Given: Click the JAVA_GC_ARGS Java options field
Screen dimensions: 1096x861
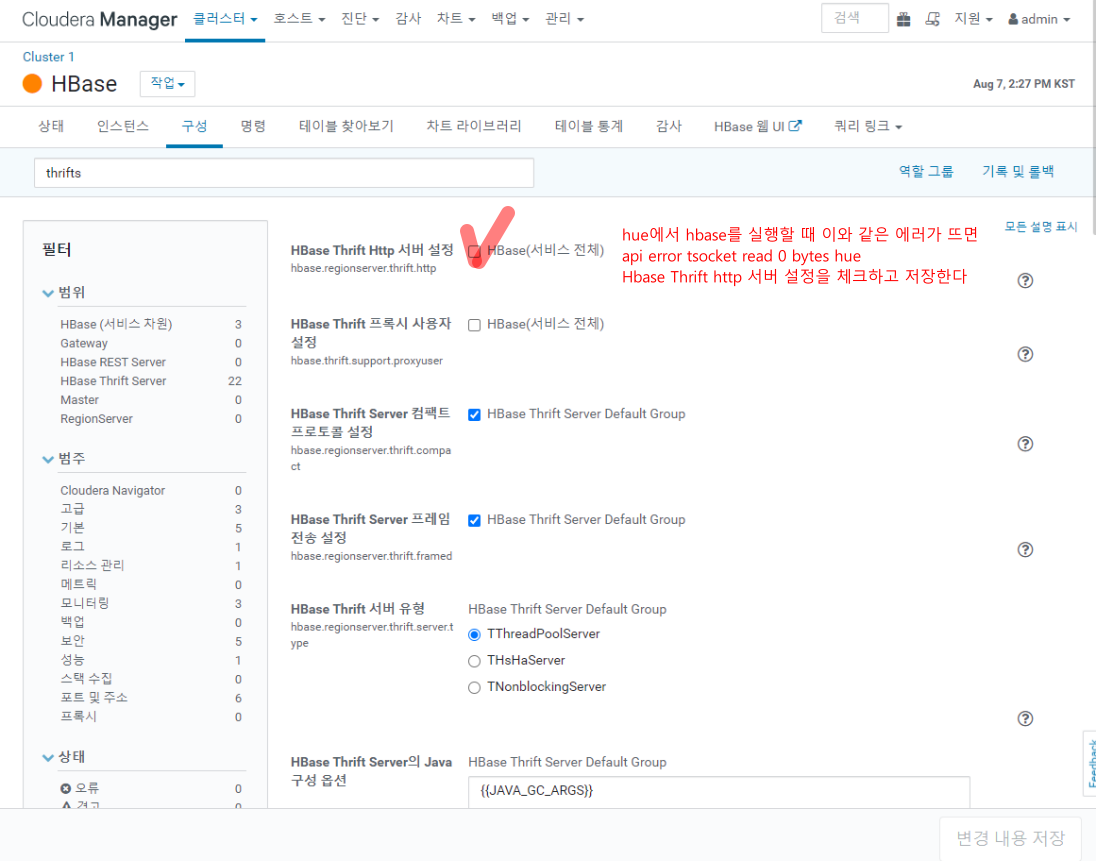Looking at the screenshot, I should pyautogui.click(x=719, y=791).
